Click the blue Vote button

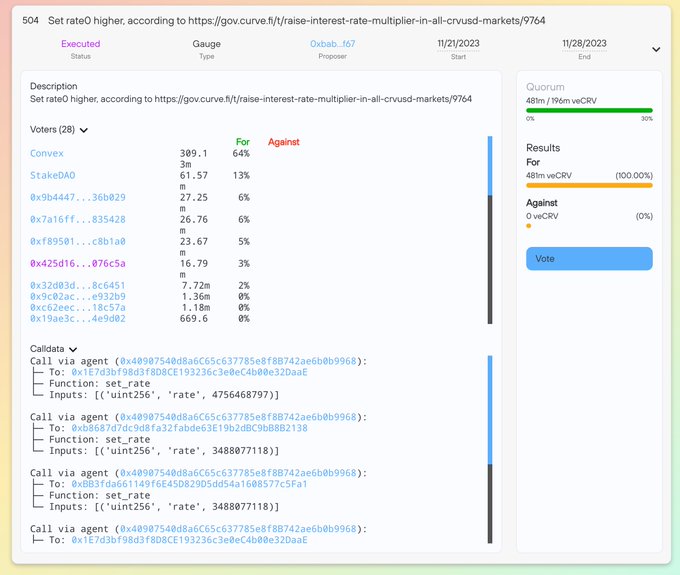(x=589, y=259)
